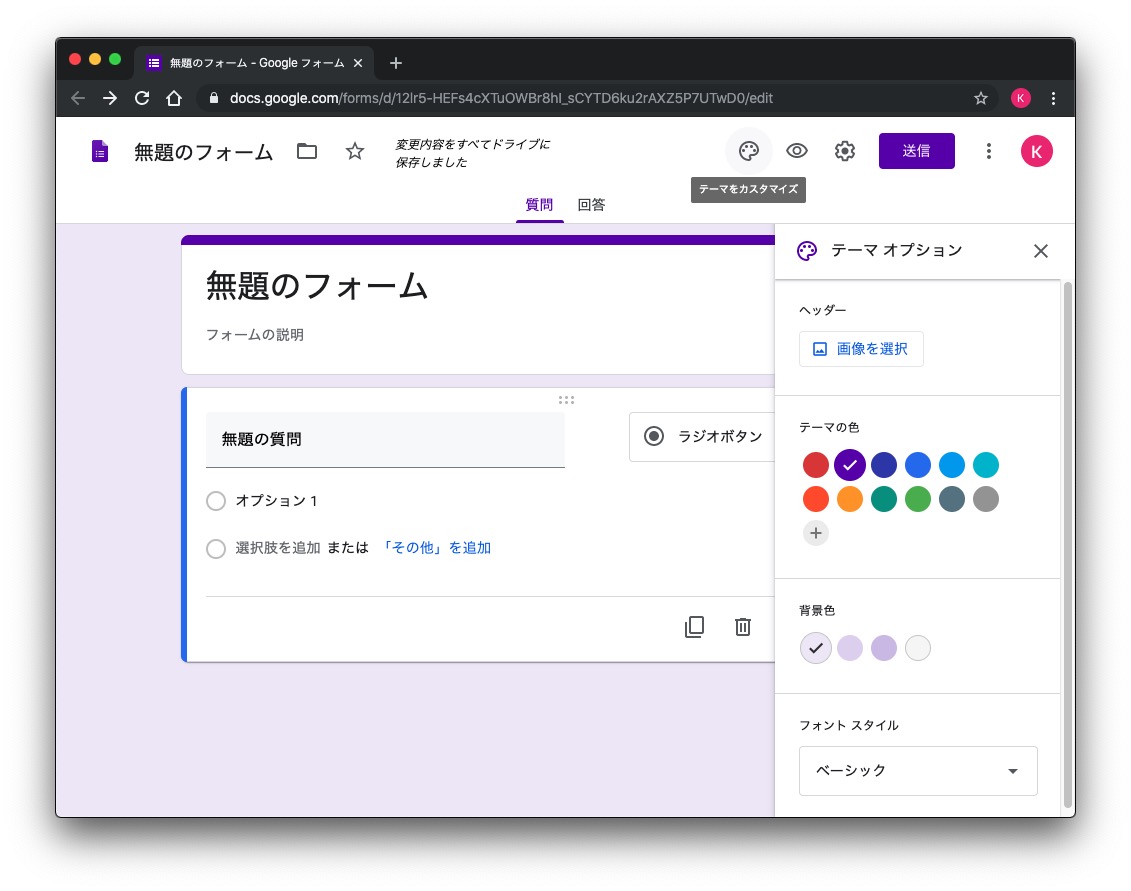Choose the red theme color swatch
The height and width of the screenshot is (891, 1131).
816,465
